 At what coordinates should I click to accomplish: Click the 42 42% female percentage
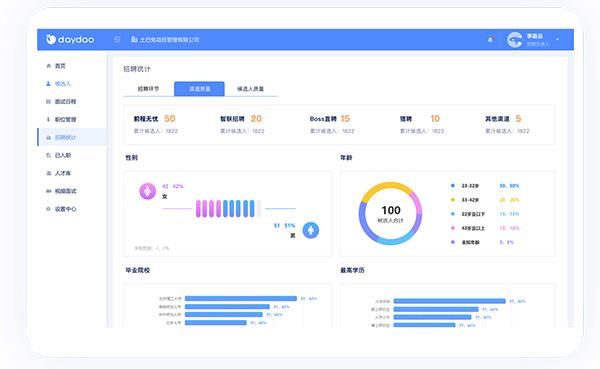click(x=173, y=186)
